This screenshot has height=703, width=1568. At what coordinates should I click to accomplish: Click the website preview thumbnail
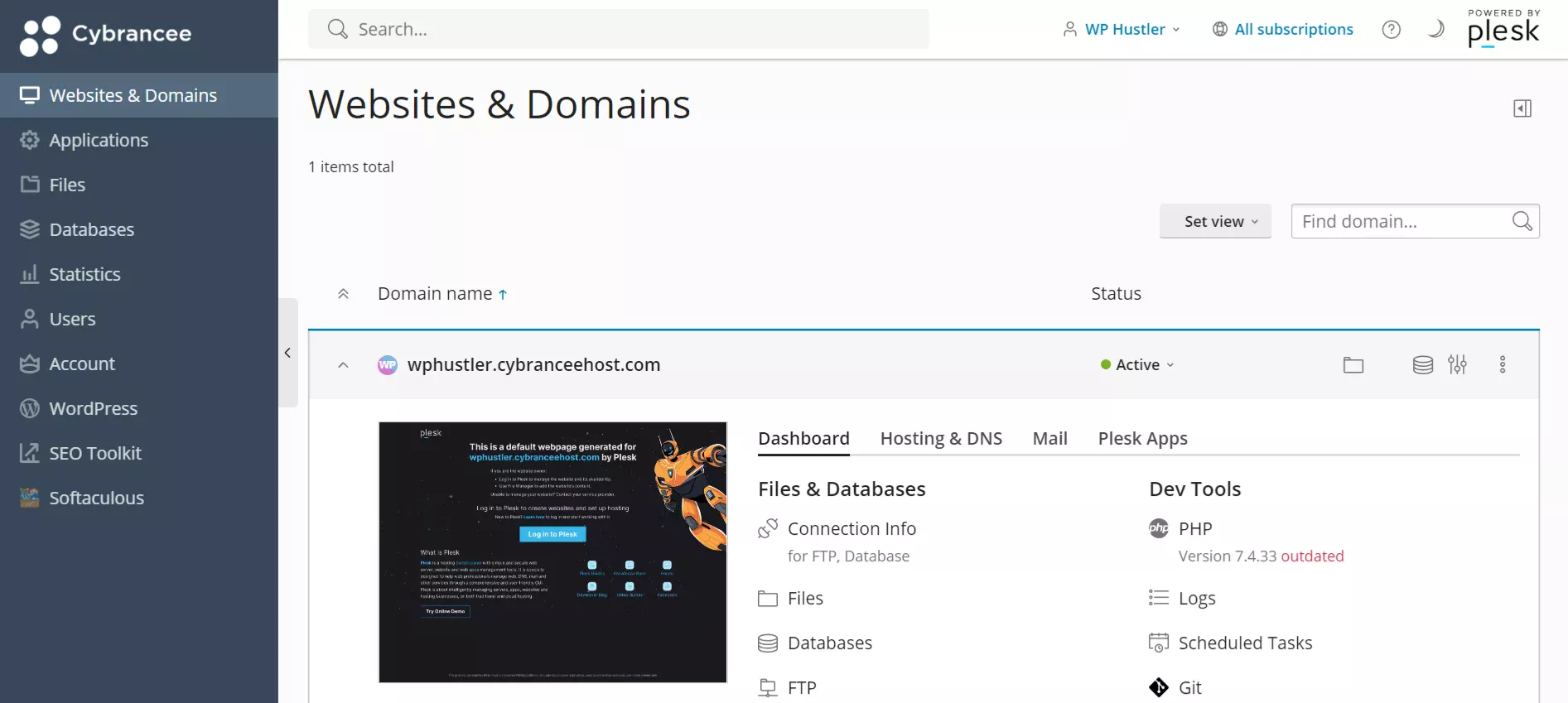(x=552, y=552)
